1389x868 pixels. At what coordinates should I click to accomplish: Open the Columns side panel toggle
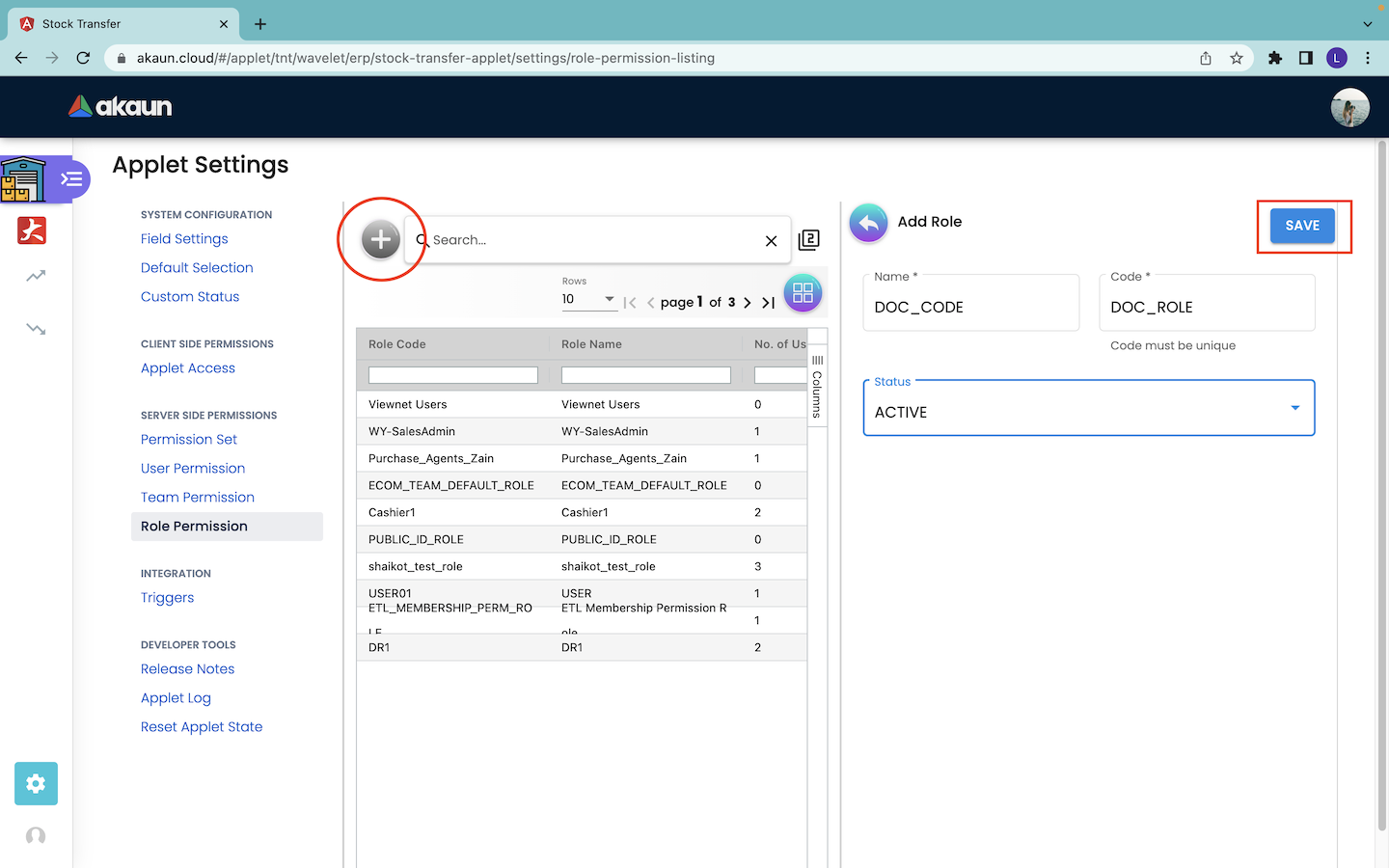tap(817, 386)
